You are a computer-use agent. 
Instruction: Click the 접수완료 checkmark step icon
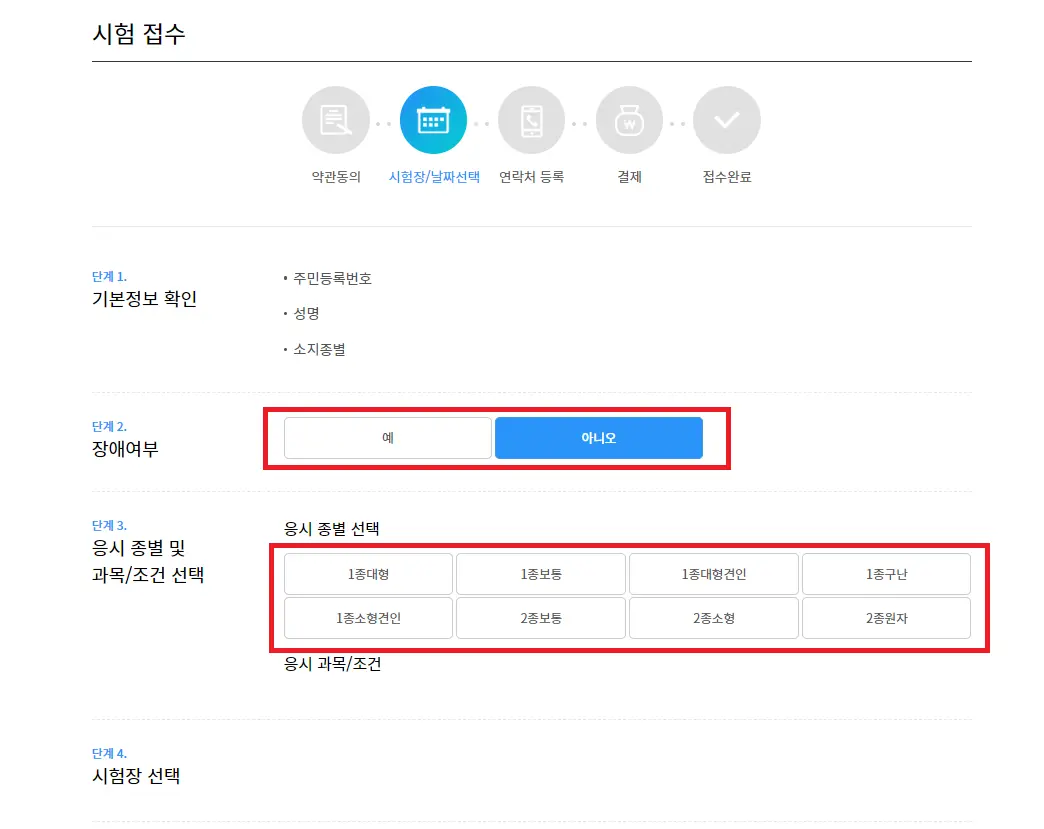tap(727, 119)
